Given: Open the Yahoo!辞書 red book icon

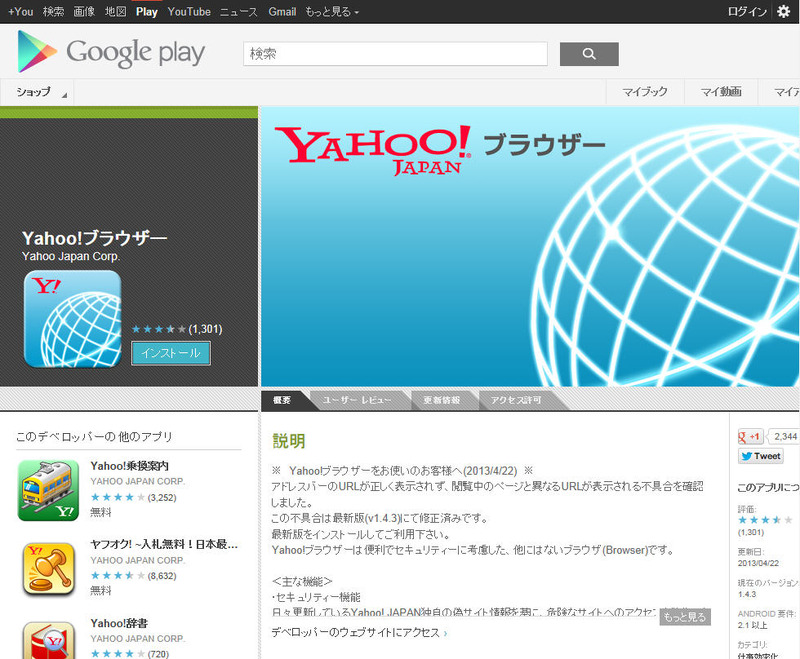Looking at the screenshot, I should (48, 640).
